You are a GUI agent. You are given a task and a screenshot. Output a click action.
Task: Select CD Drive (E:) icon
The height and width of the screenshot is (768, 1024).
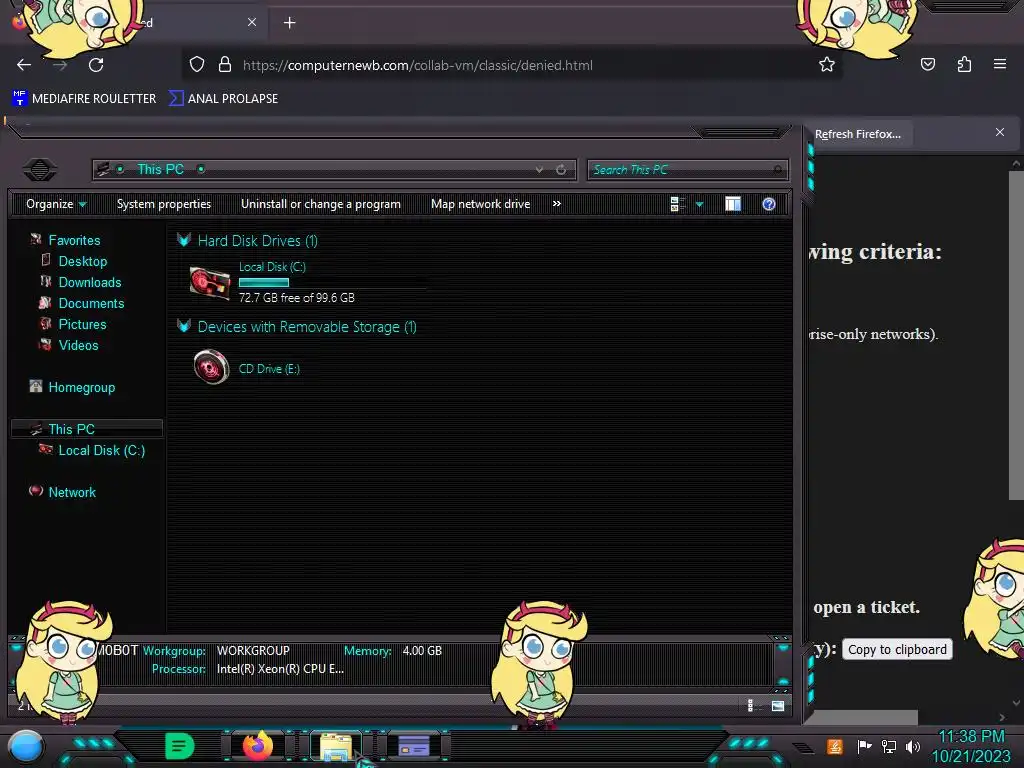pyautogui.click(x=212, y=367)
